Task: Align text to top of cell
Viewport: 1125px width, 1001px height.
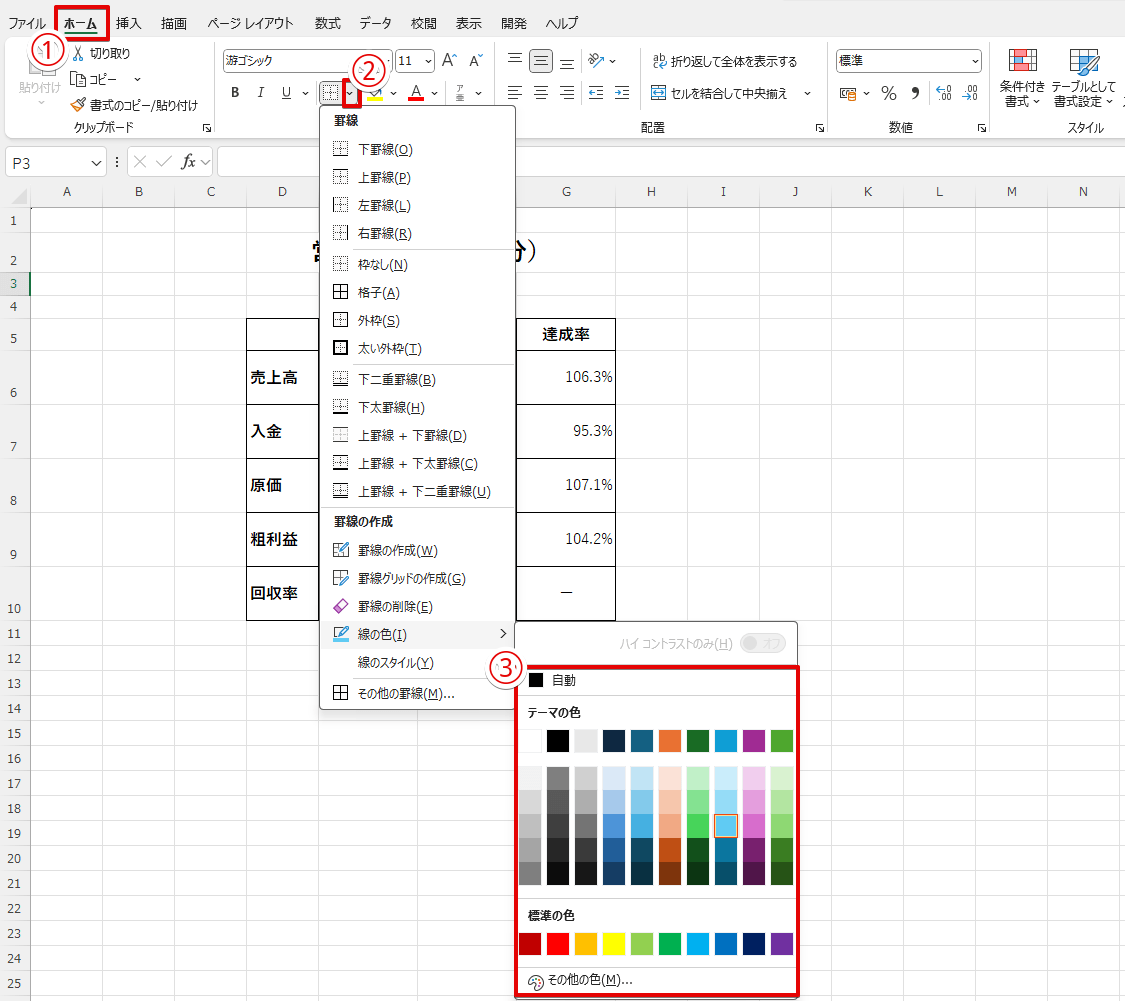Action: point(514,61)
